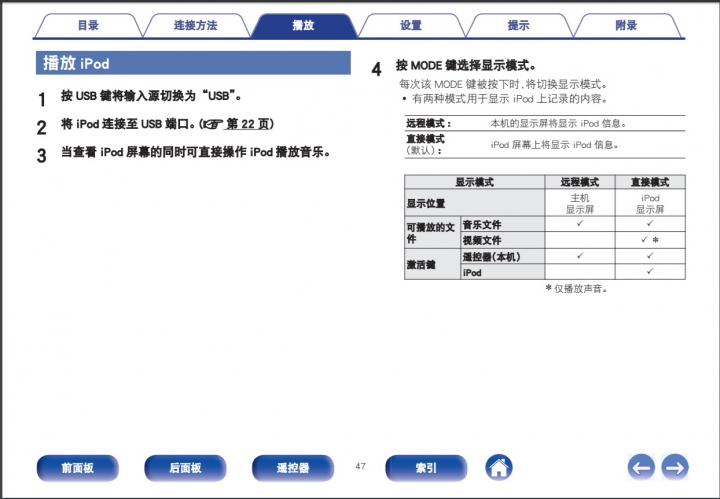This screenshot has width=720, height=499.
Task: Click the ＊仅播放声音 footnote
Action: (x=576, y=289)
